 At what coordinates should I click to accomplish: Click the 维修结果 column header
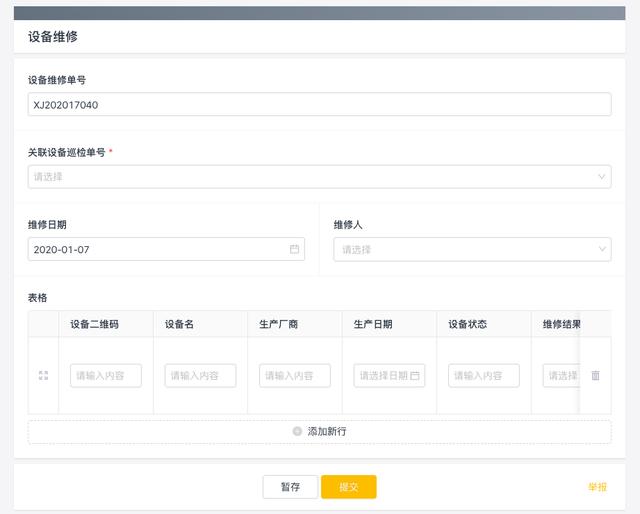(561, 324)
